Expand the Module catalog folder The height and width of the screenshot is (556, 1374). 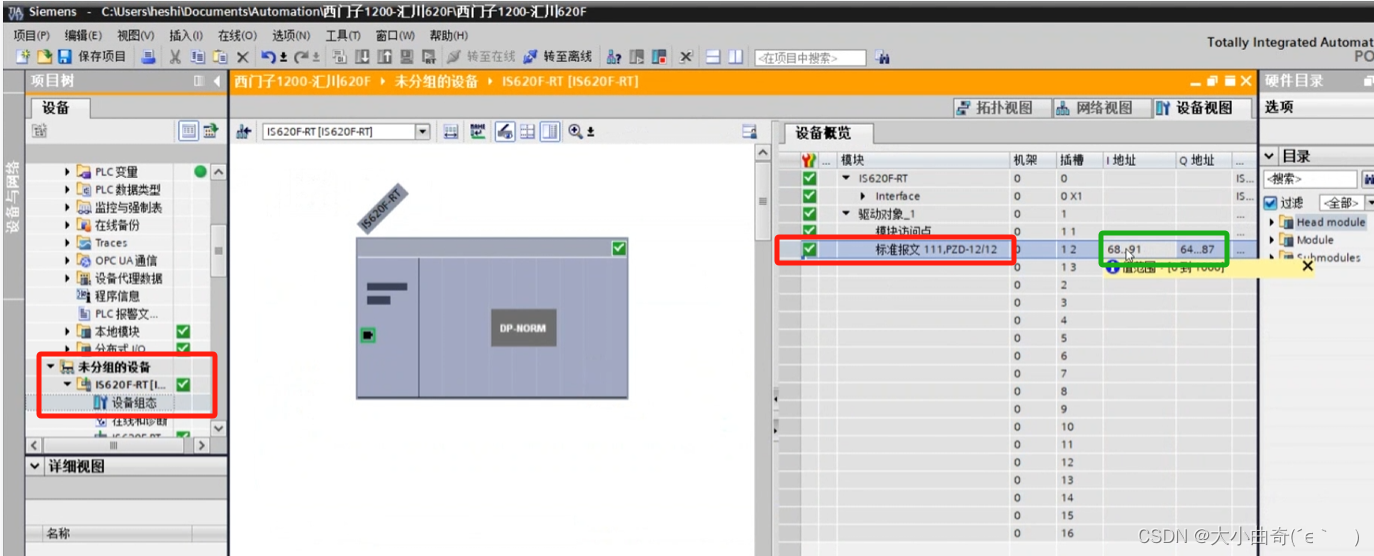(x=1273, y=240)
